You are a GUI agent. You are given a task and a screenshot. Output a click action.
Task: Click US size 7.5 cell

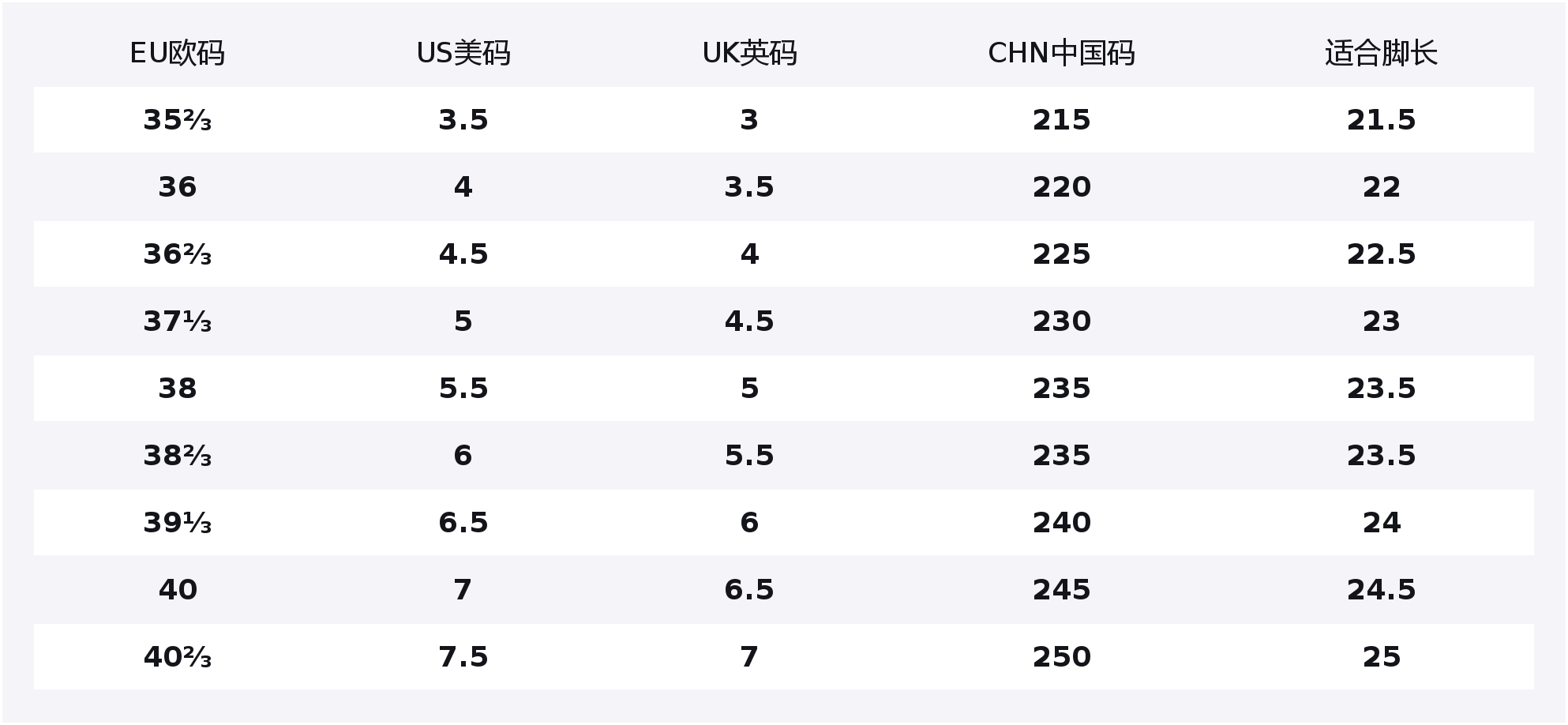[x=463, y=657]
